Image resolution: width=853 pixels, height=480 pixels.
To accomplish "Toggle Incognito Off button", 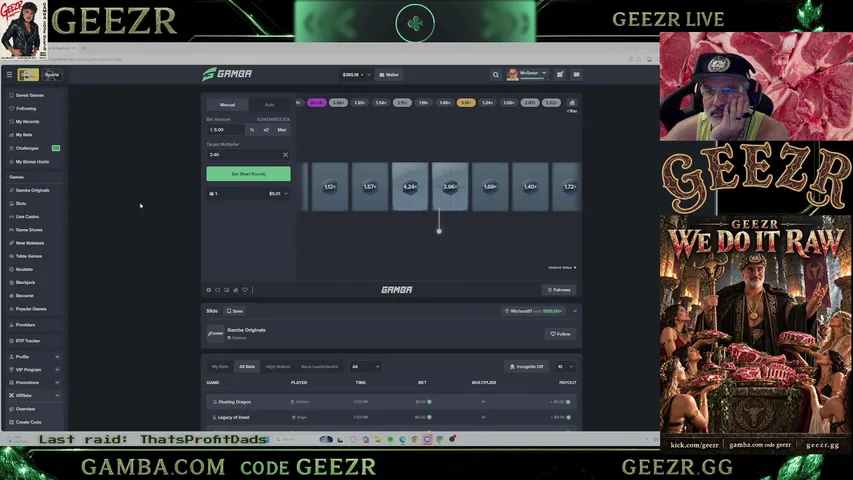I will pos(526,367).
